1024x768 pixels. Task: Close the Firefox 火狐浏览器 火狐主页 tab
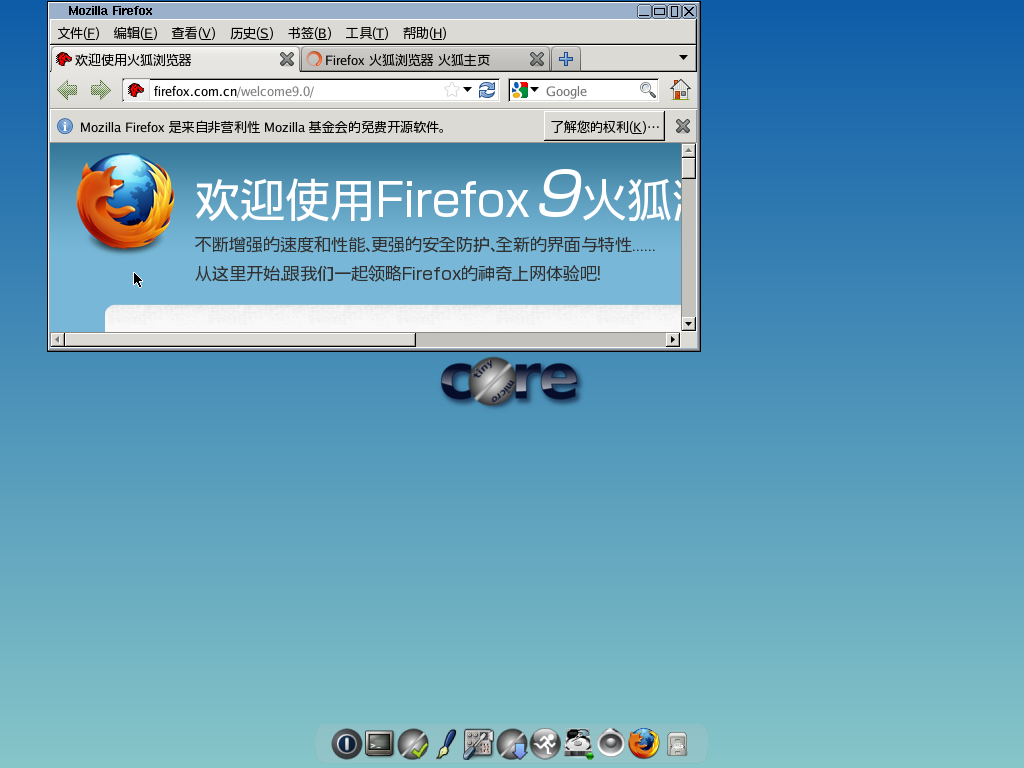[536, 59]
